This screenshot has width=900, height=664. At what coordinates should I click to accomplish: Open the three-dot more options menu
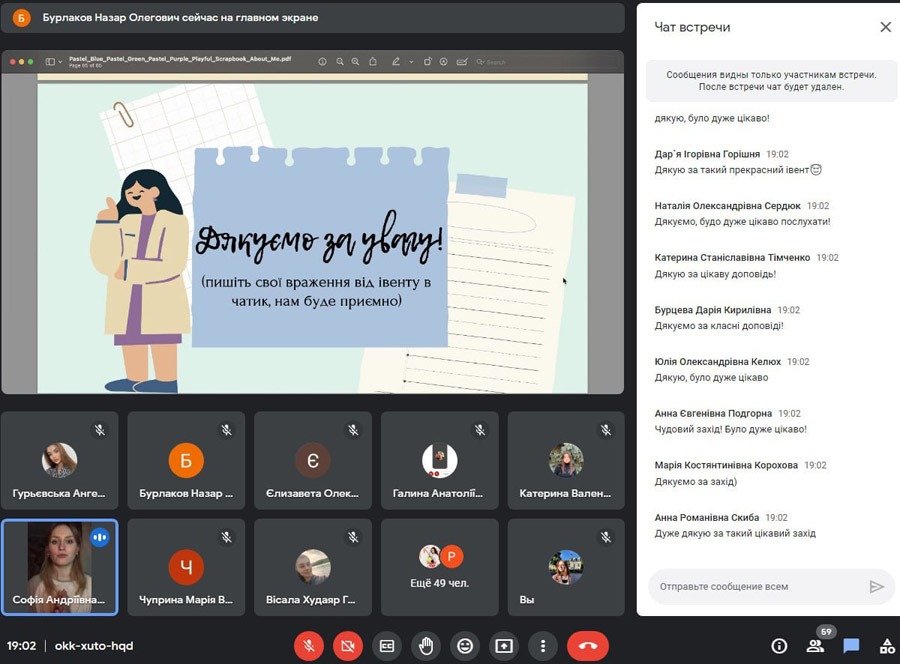pyautogui.click(x=542, y=646)
